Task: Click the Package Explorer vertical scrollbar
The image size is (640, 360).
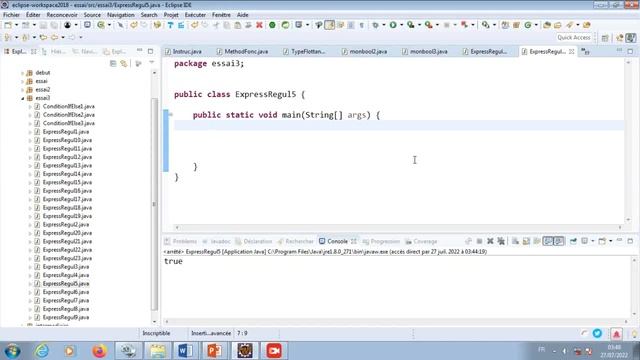Action: tap(154, 204)
